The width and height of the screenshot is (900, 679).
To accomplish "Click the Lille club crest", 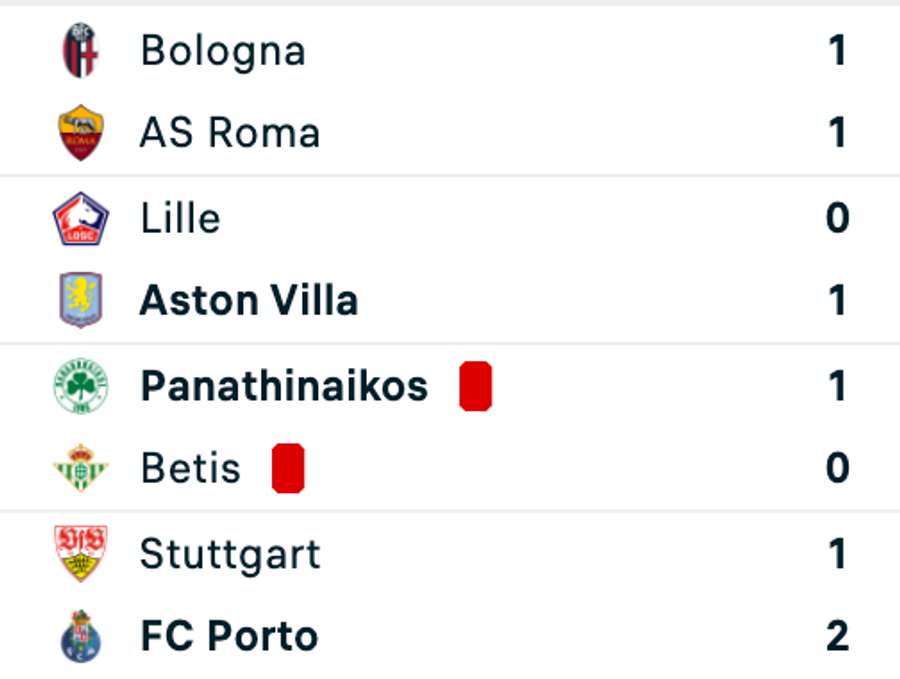I will tap(80, 218).
